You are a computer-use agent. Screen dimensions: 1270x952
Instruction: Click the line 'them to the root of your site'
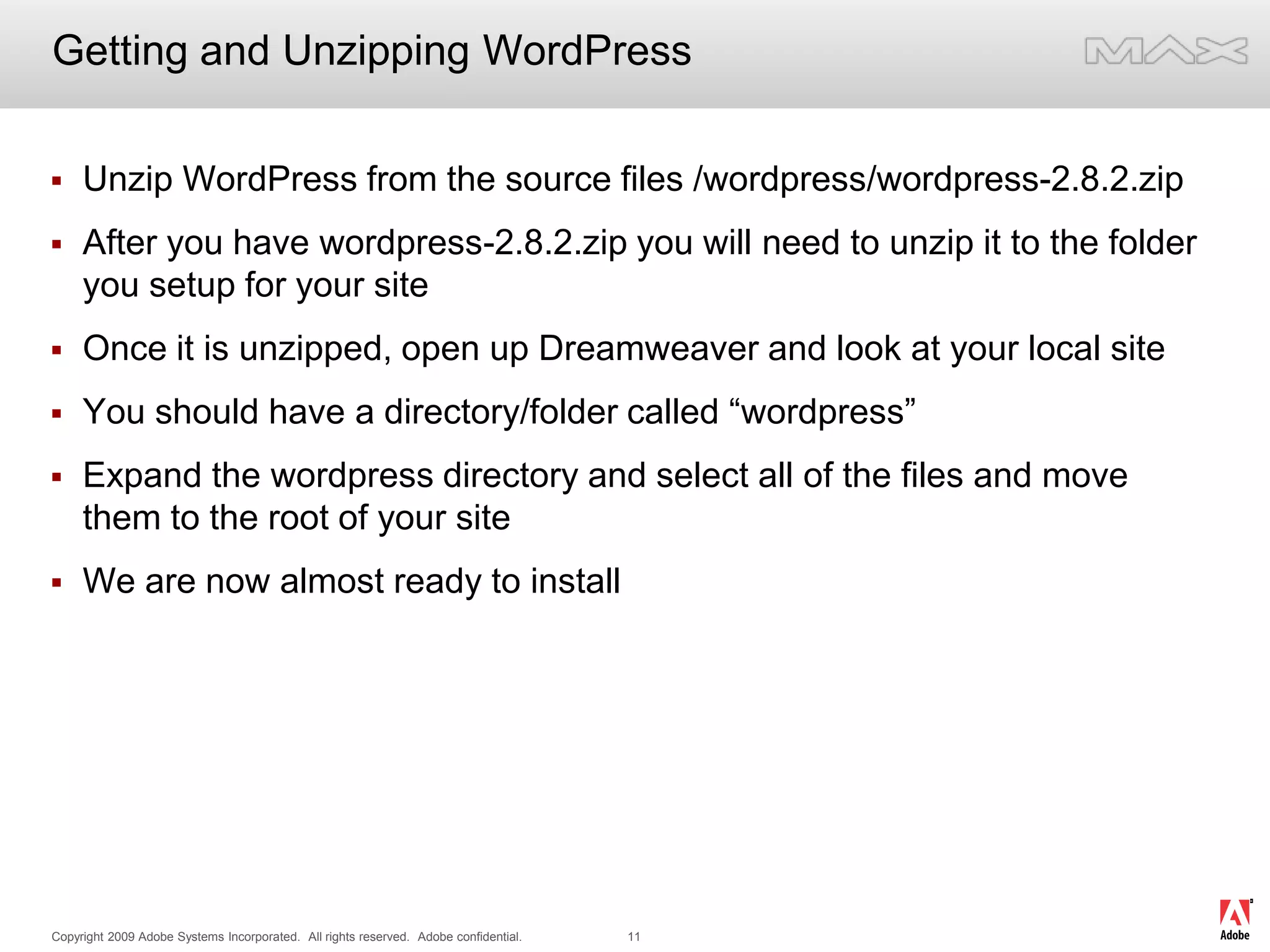tap(296, 518)
